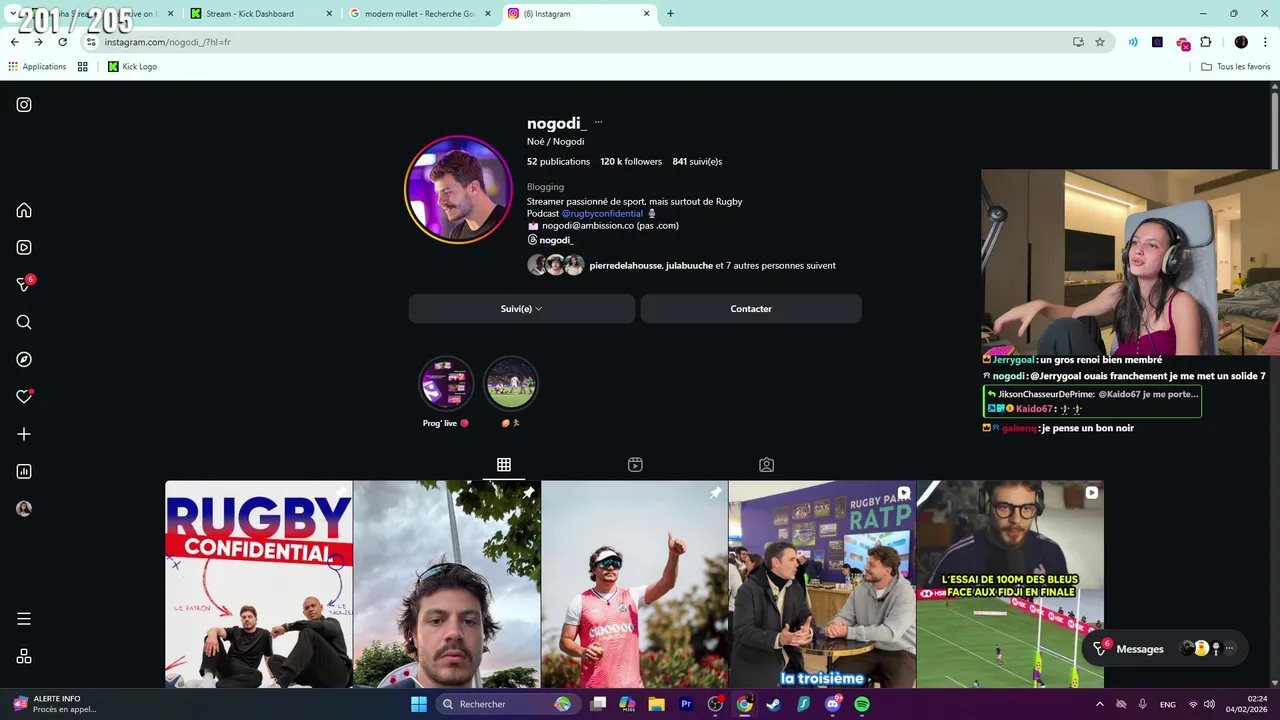Open the Extensions puzzle icon
This screenshot has width=1280, height=720.
(x=1206, y=42)
